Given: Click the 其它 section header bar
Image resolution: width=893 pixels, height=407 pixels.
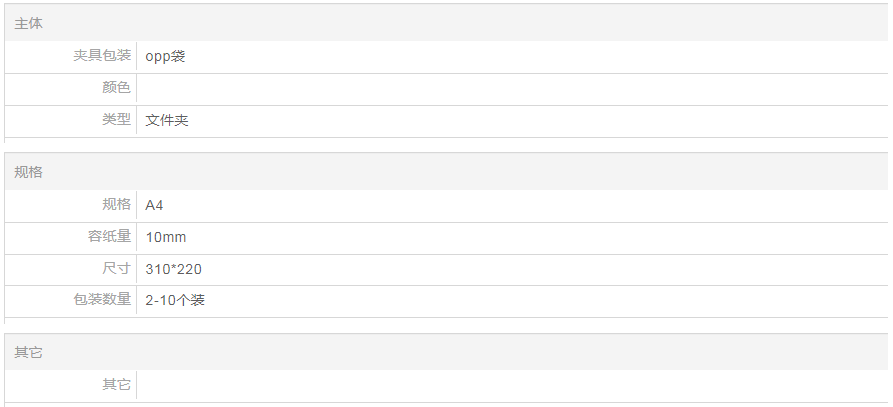Looking at the screenshot, I should tap(446, 353).
